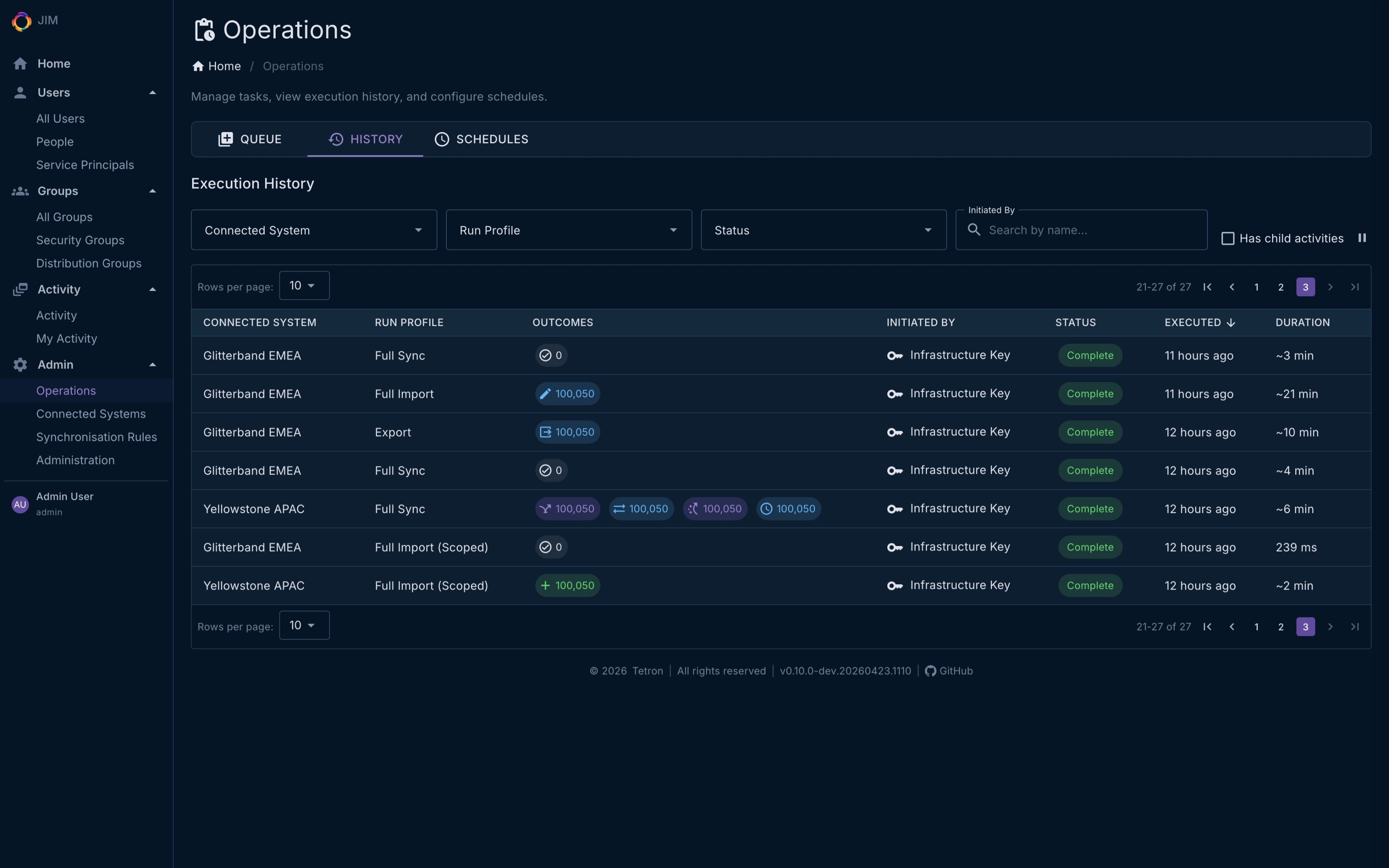The image size is (1389, 868).
Task: Click the Executed column sort arrow
Action: [x=1231, y=322]
